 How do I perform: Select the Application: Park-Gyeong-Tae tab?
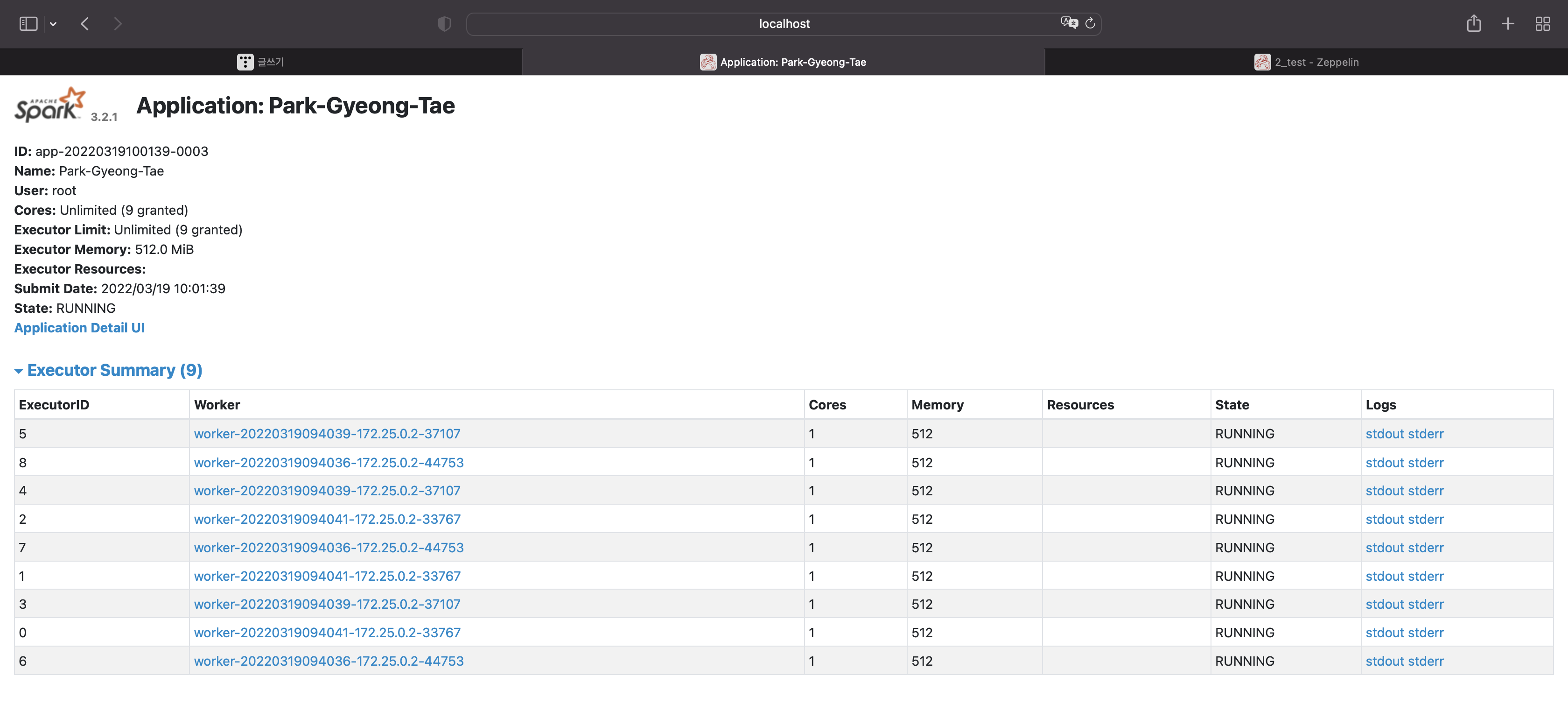pyautogui.click(x=784, y=62)
